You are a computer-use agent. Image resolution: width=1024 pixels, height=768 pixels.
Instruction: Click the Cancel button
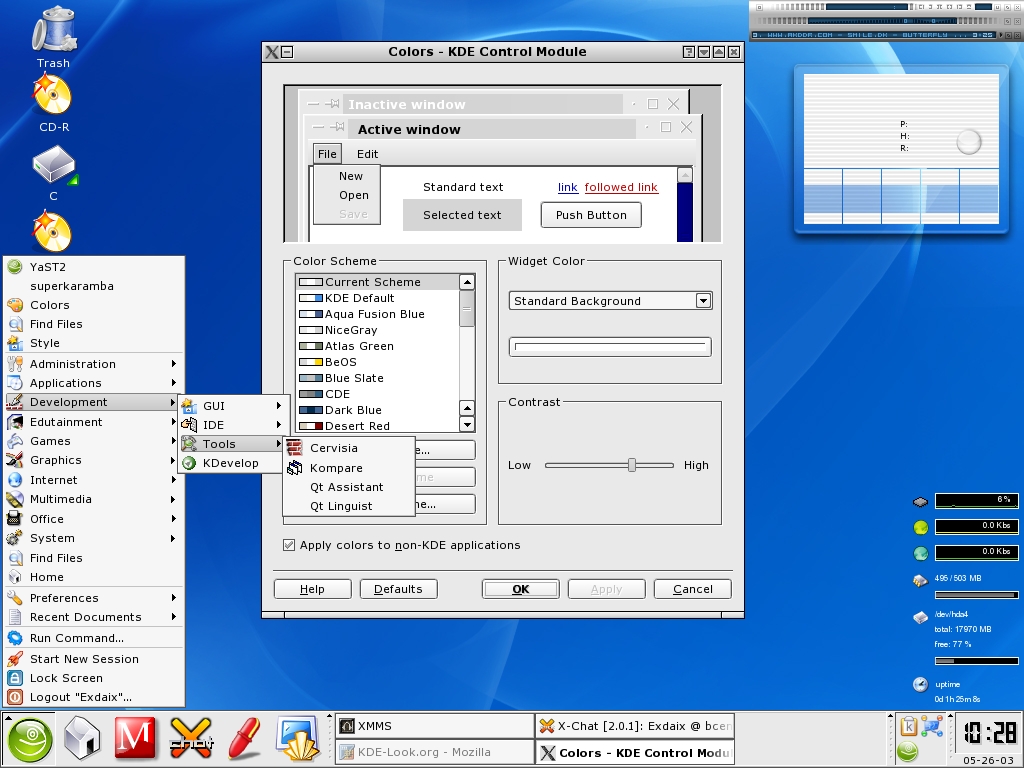pyautogui.click(x=693, y=589)
